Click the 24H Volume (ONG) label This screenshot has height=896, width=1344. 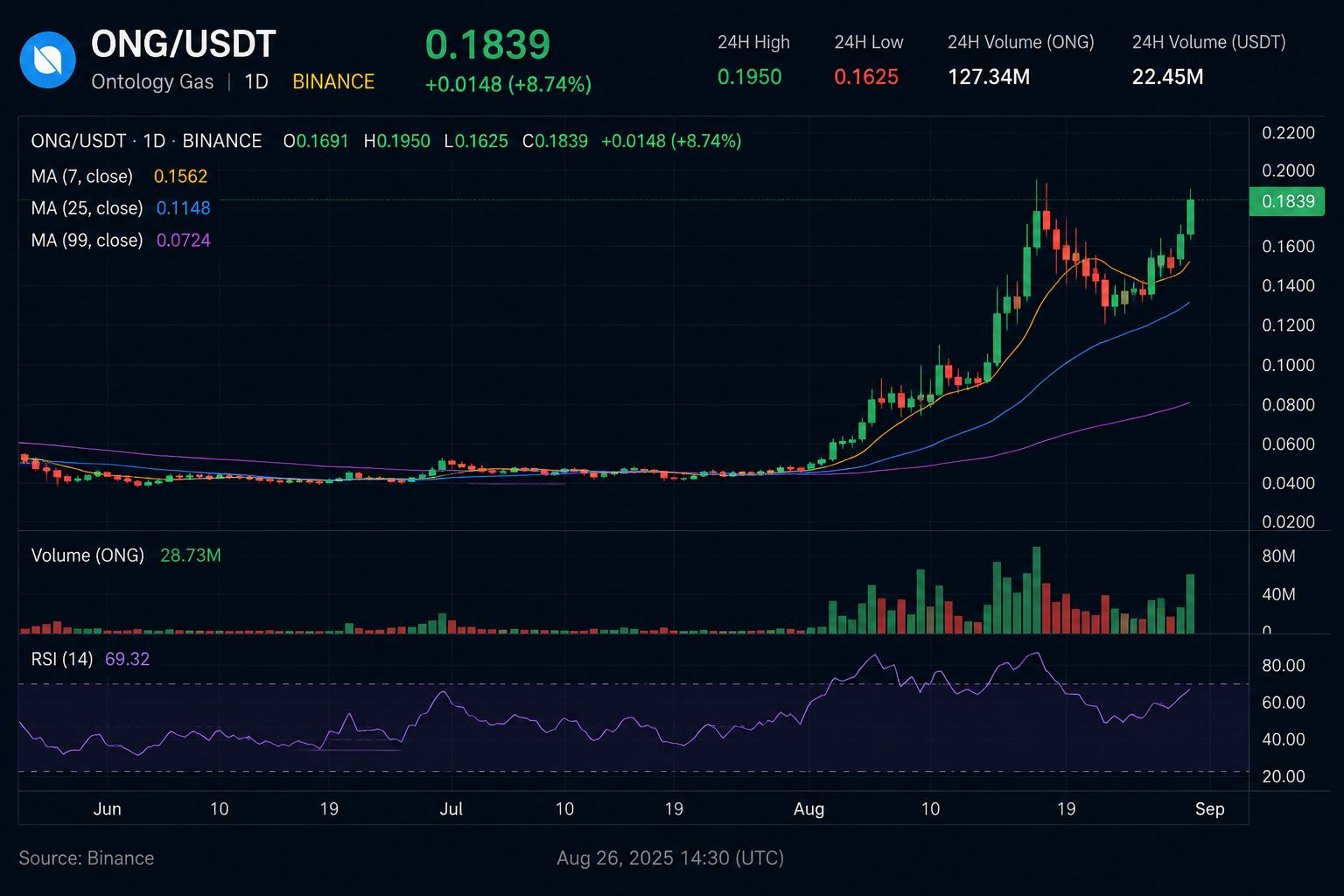[1021, 42]
